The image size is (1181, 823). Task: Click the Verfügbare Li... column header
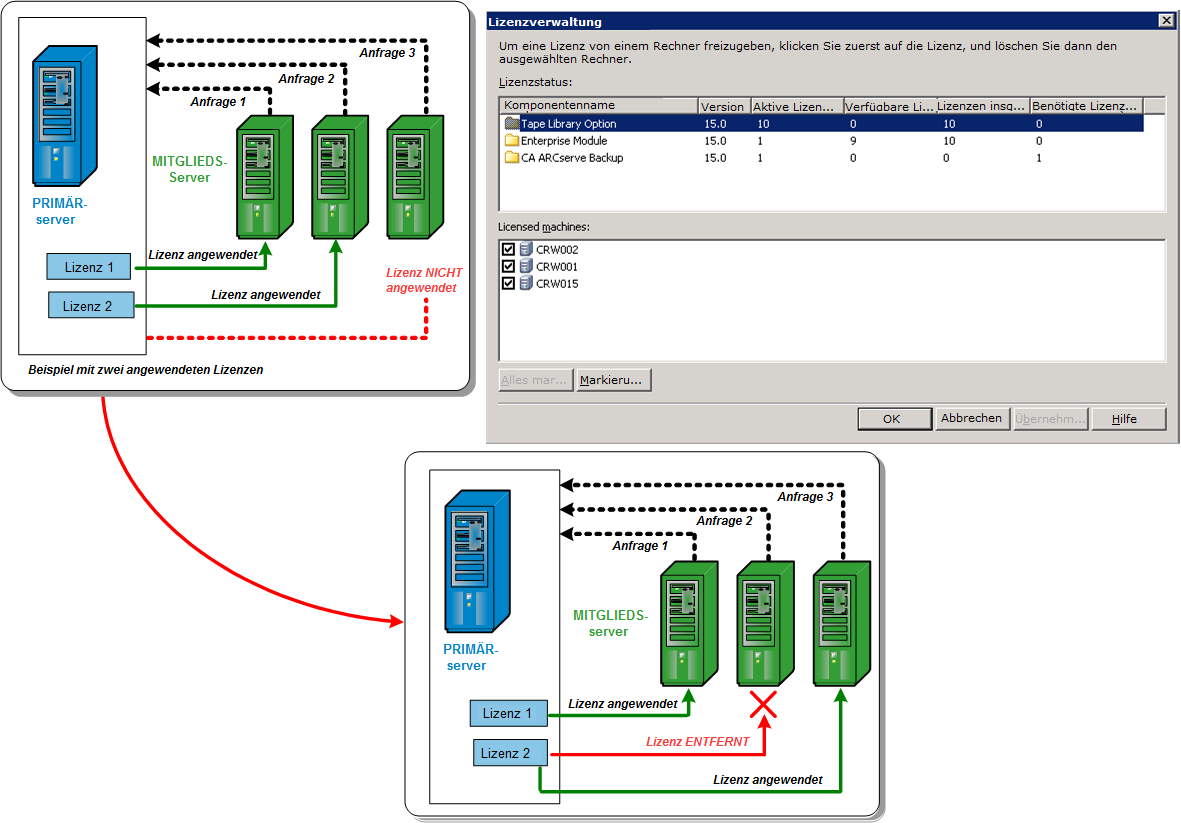coord(890,105)
